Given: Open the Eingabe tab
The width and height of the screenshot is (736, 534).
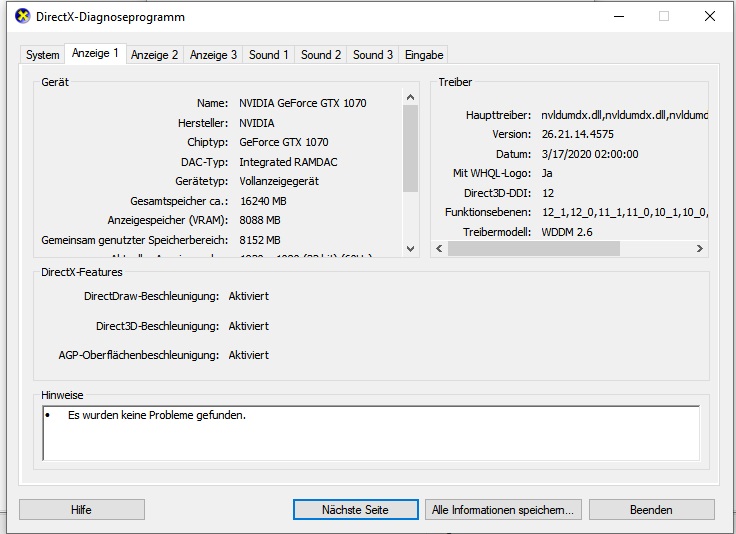Looking at the screenshot, I should pos(424,55).
